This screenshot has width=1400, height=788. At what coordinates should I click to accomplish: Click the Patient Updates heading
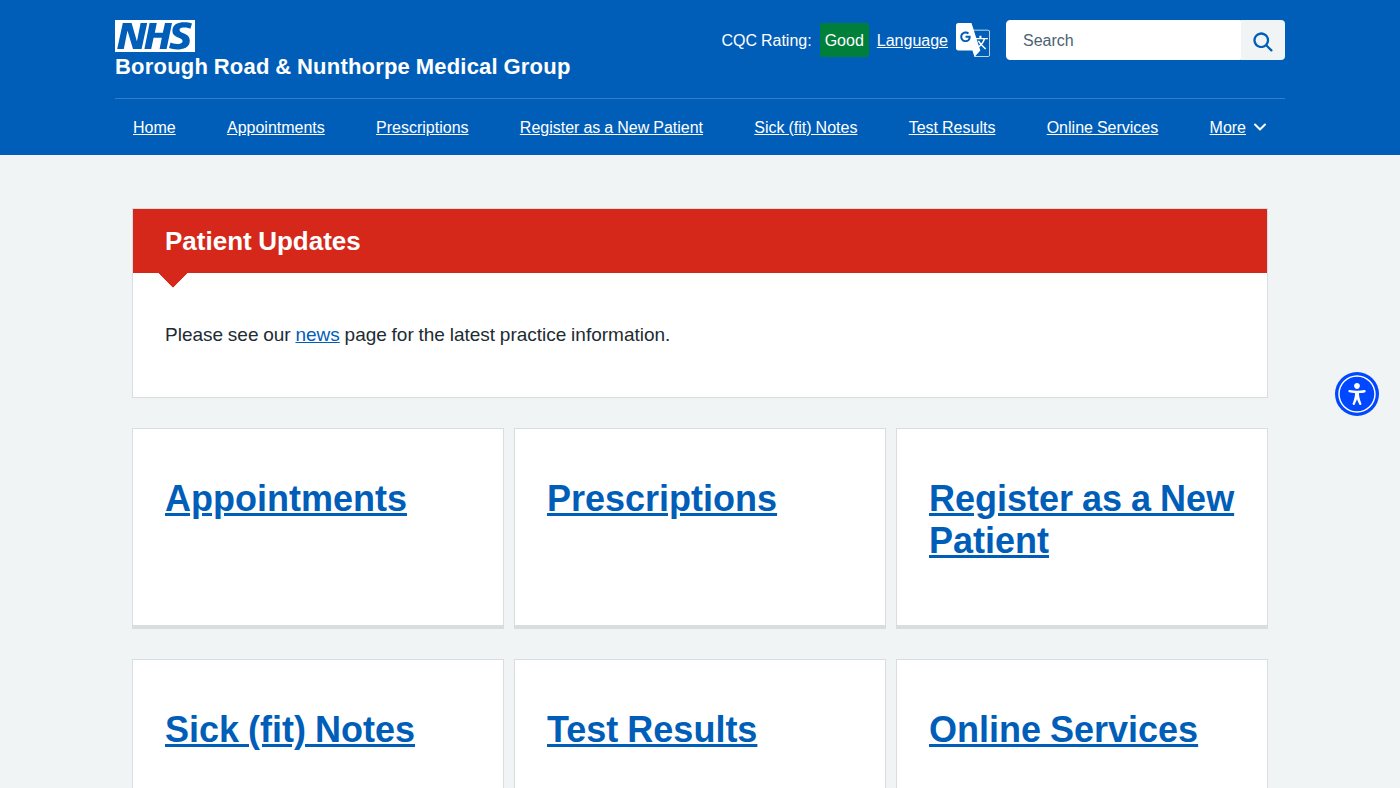[263, 241]
